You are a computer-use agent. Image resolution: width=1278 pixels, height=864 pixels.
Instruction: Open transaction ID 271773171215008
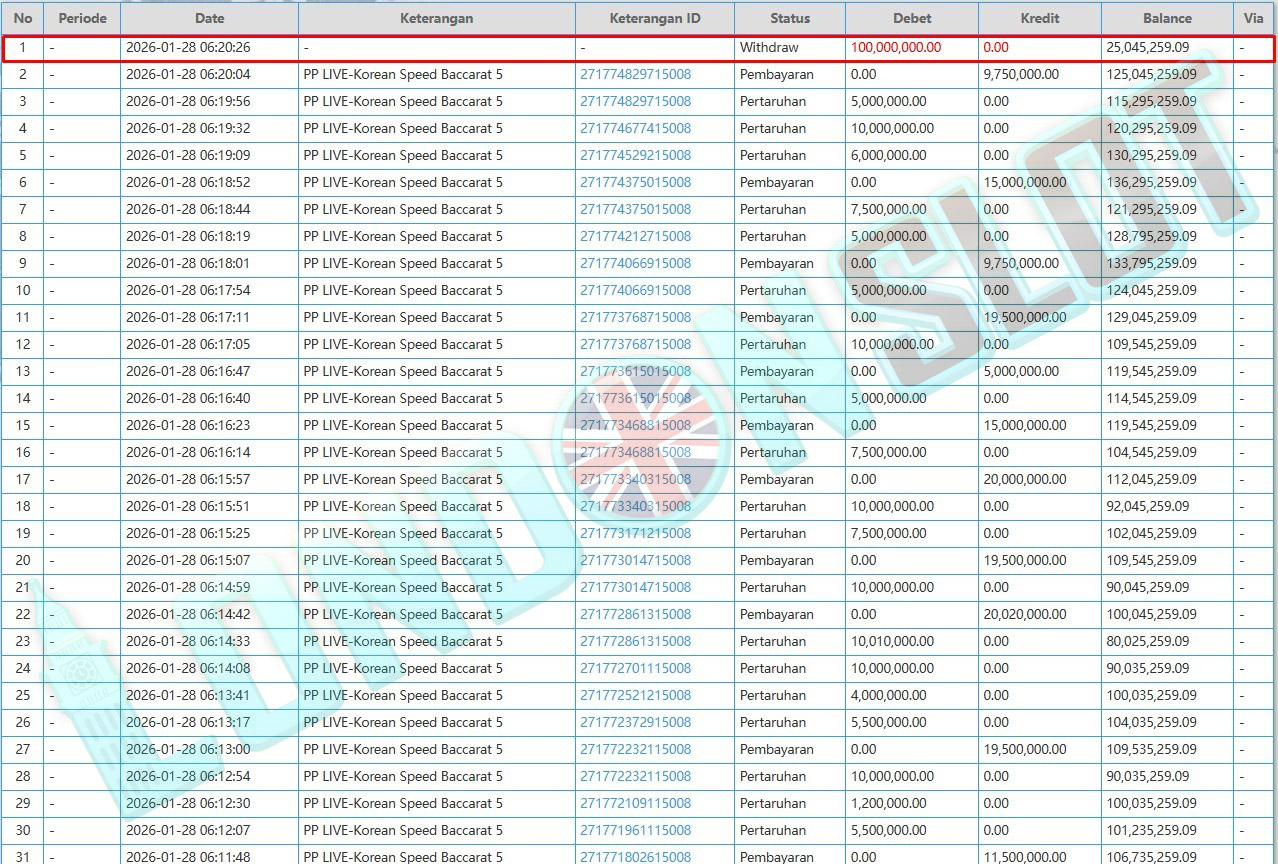click(635, 533)
